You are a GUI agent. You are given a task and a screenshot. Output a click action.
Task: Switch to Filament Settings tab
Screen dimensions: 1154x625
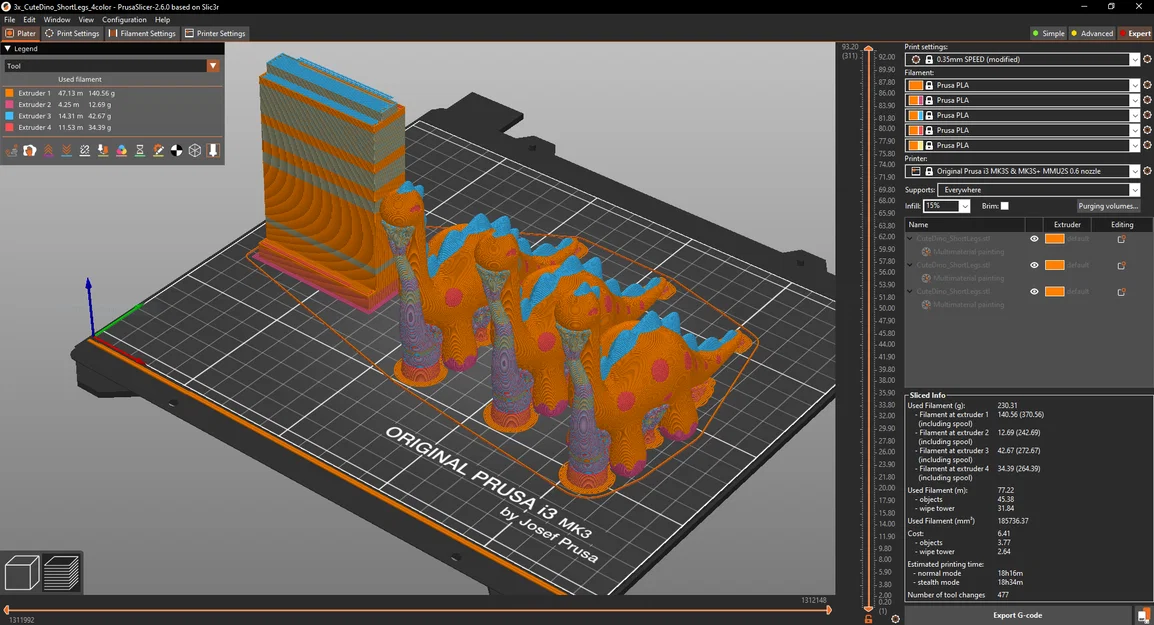(x=142, y=33)
